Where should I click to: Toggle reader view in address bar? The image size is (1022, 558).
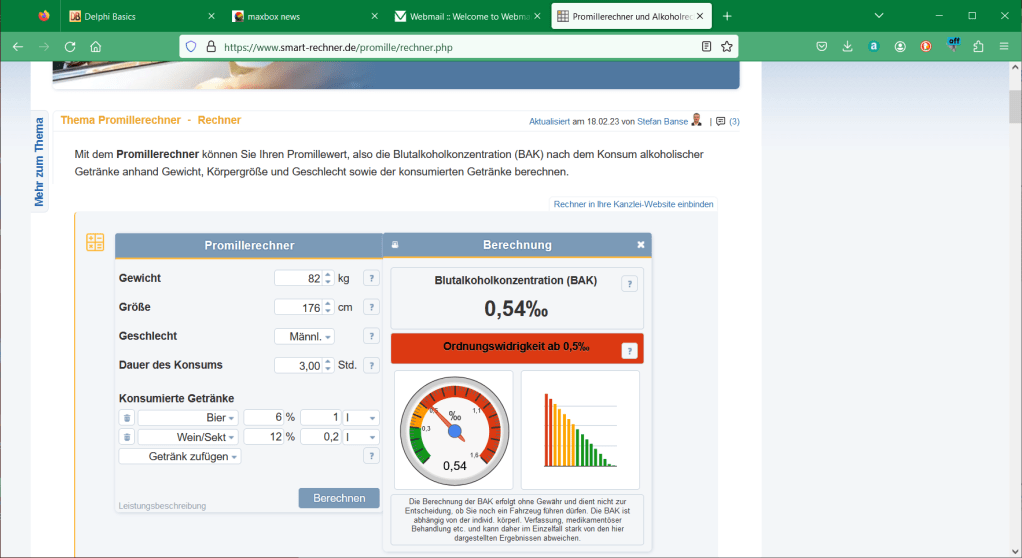[707, 47]
